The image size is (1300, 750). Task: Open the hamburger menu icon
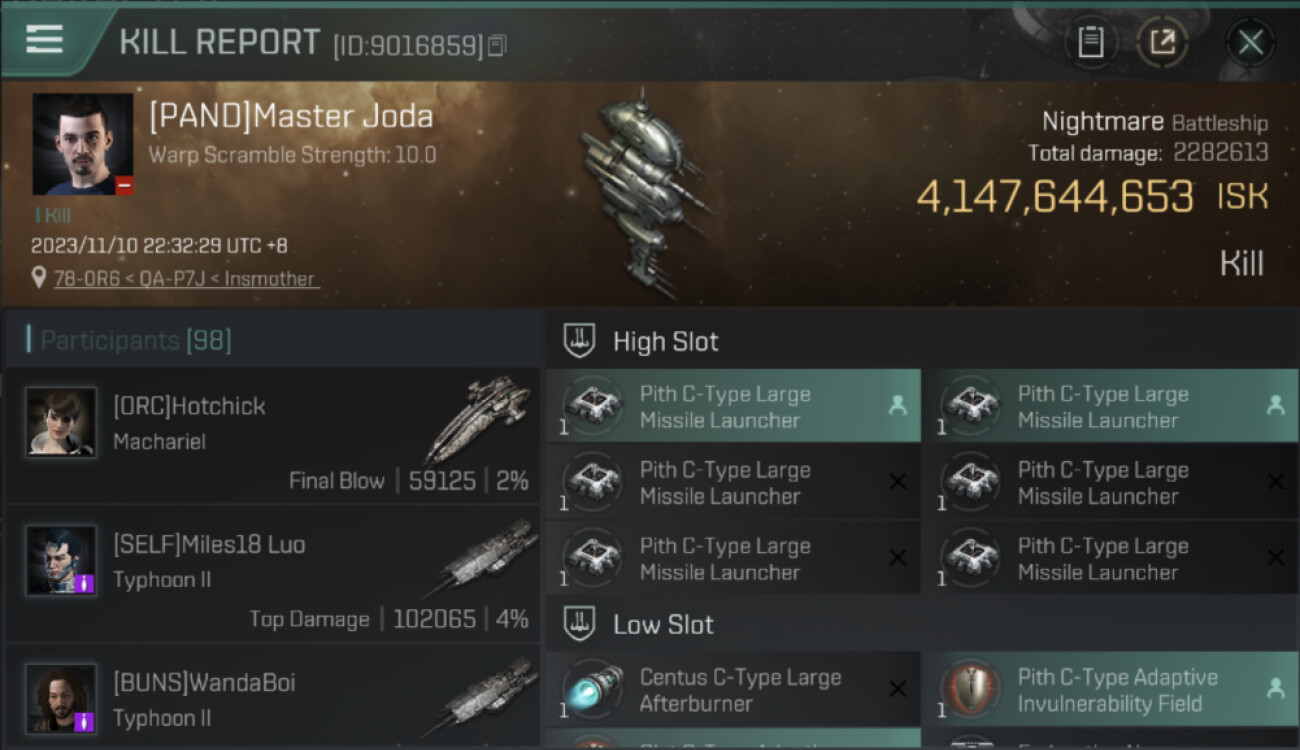(x=44, y=39)
